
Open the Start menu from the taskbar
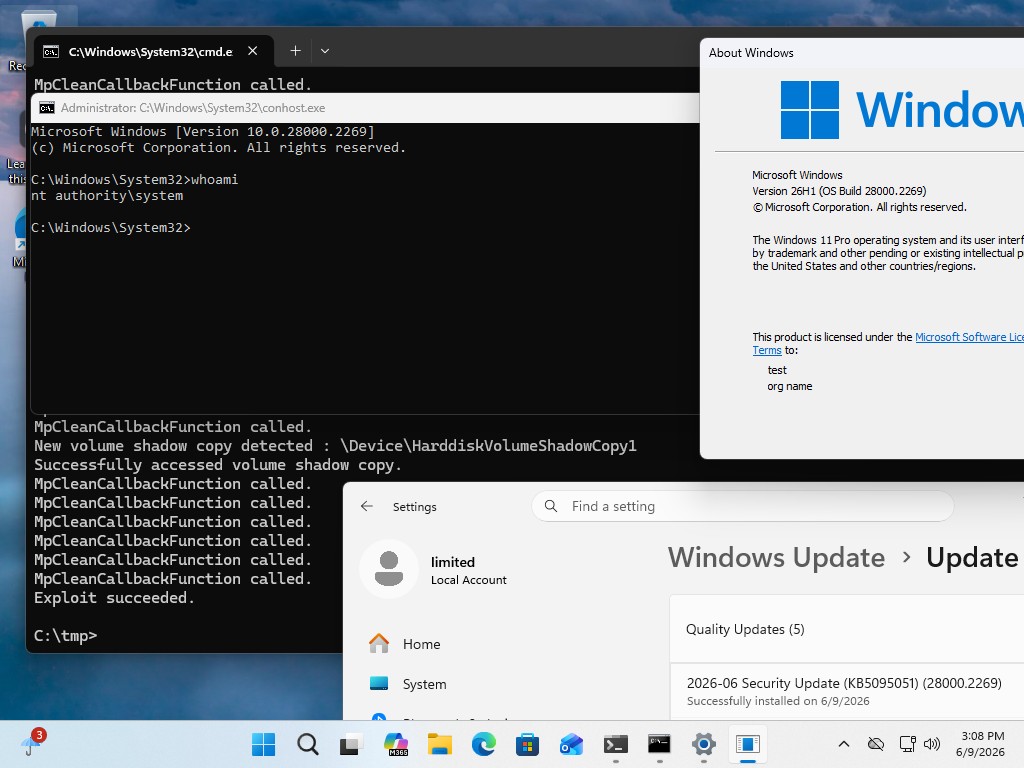(263, 744)
